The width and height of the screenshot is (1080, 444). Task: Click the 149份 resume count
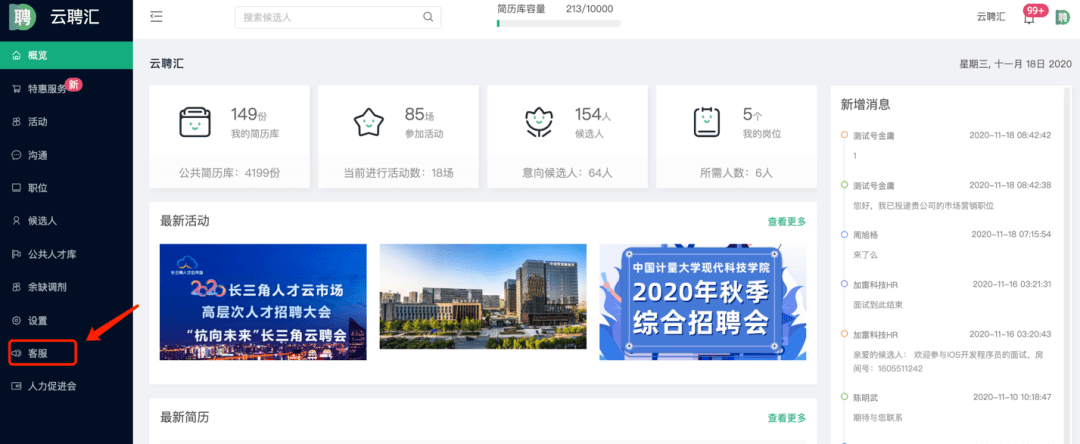pyautogui.click(x=249, y=114)
